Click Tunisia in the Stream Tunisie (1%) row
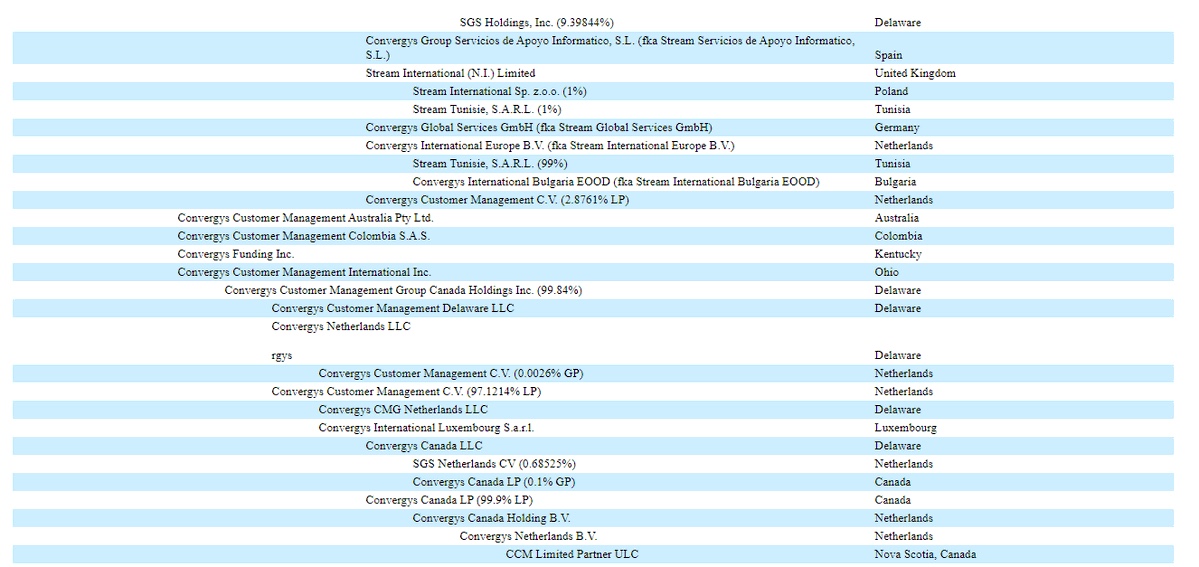1199x567 pixels. point(892,109)
